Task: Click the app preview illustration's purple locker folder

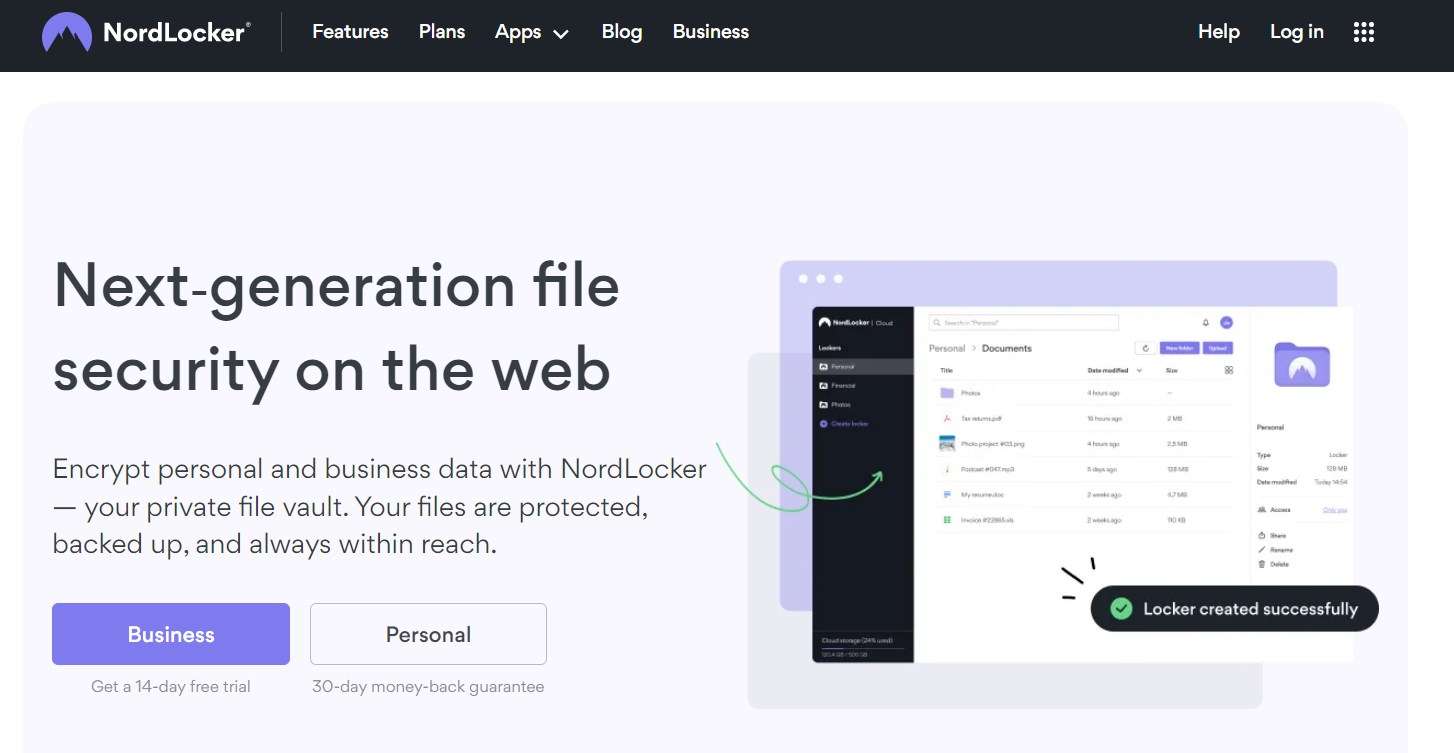Action: coord(1302,365)
